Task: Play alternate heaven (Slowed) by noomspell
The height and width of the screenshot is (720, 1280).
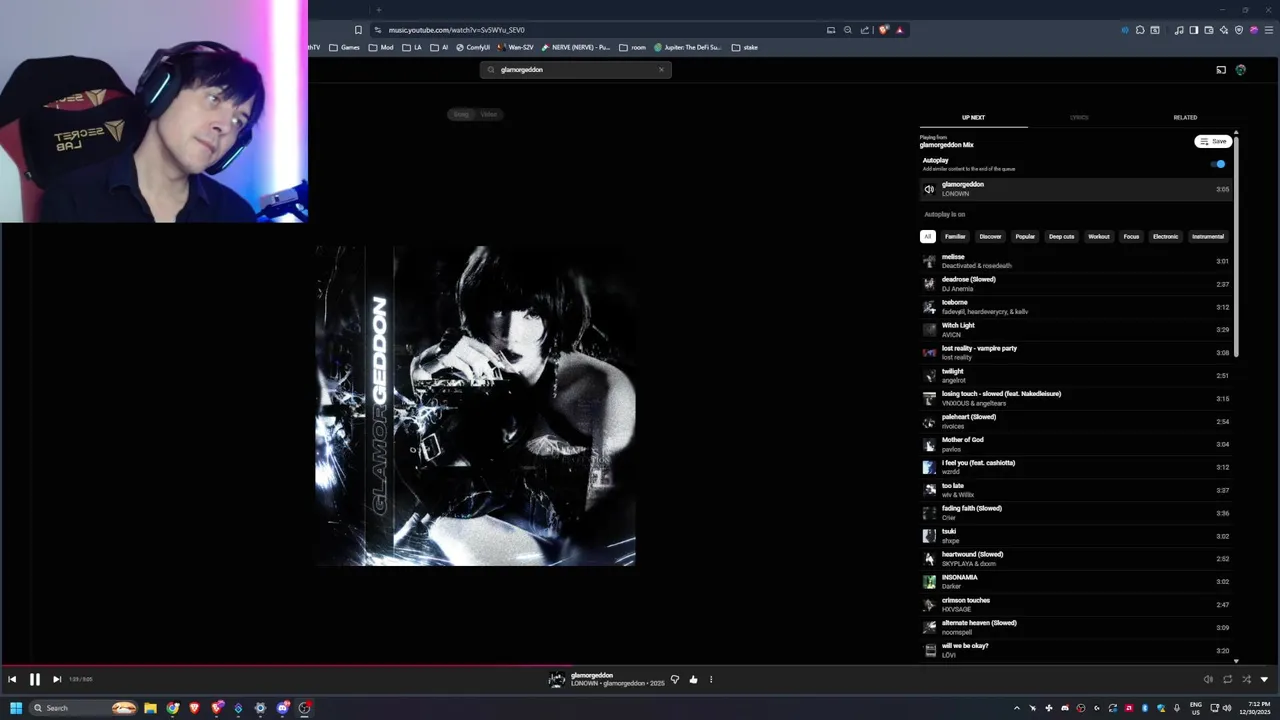Action: [x=1076, y=627]
